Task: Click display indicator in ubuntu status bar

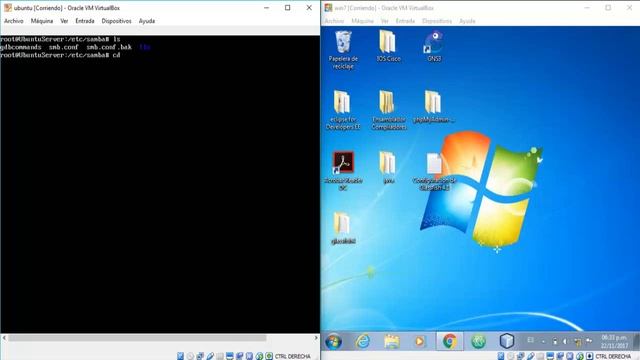Action: [x=230, y=356]
